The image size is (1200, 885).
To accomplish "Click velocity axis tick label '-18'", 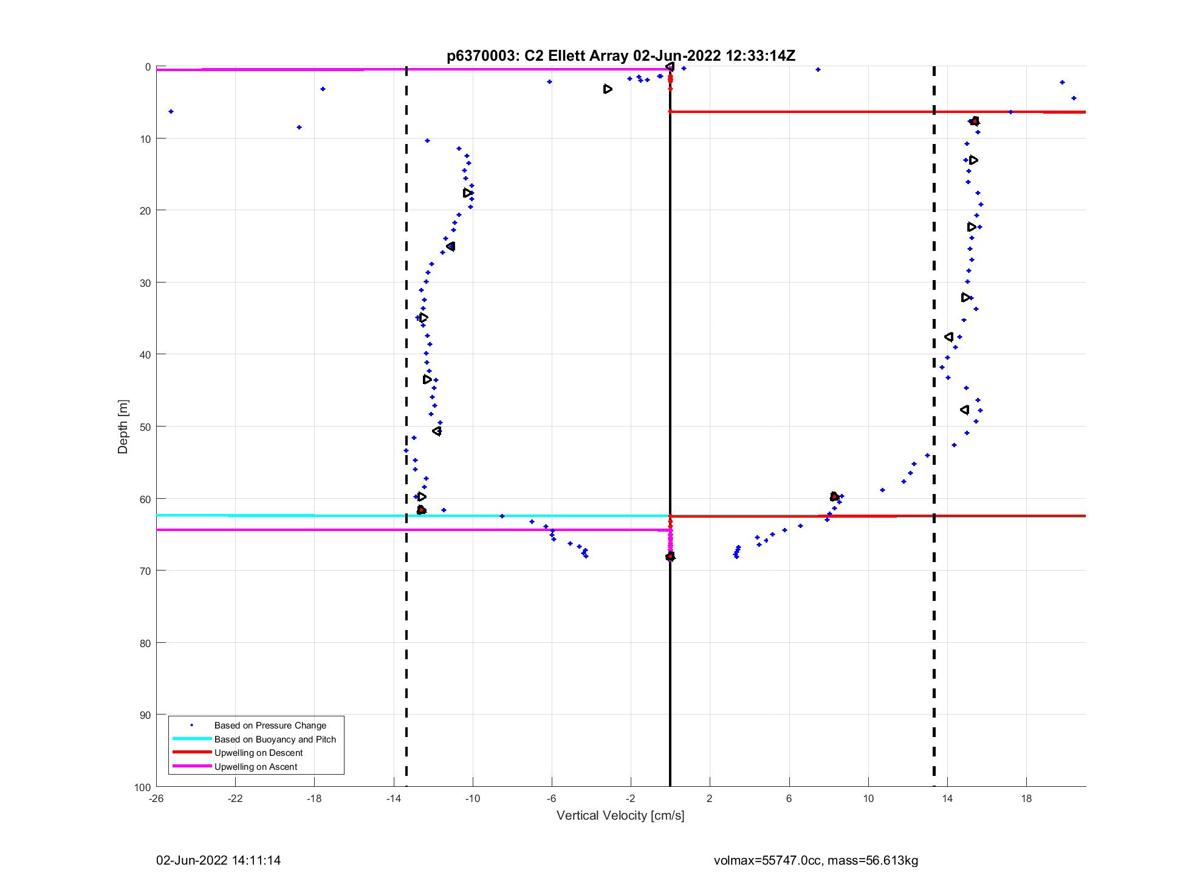I will click(x=314, y=798).
